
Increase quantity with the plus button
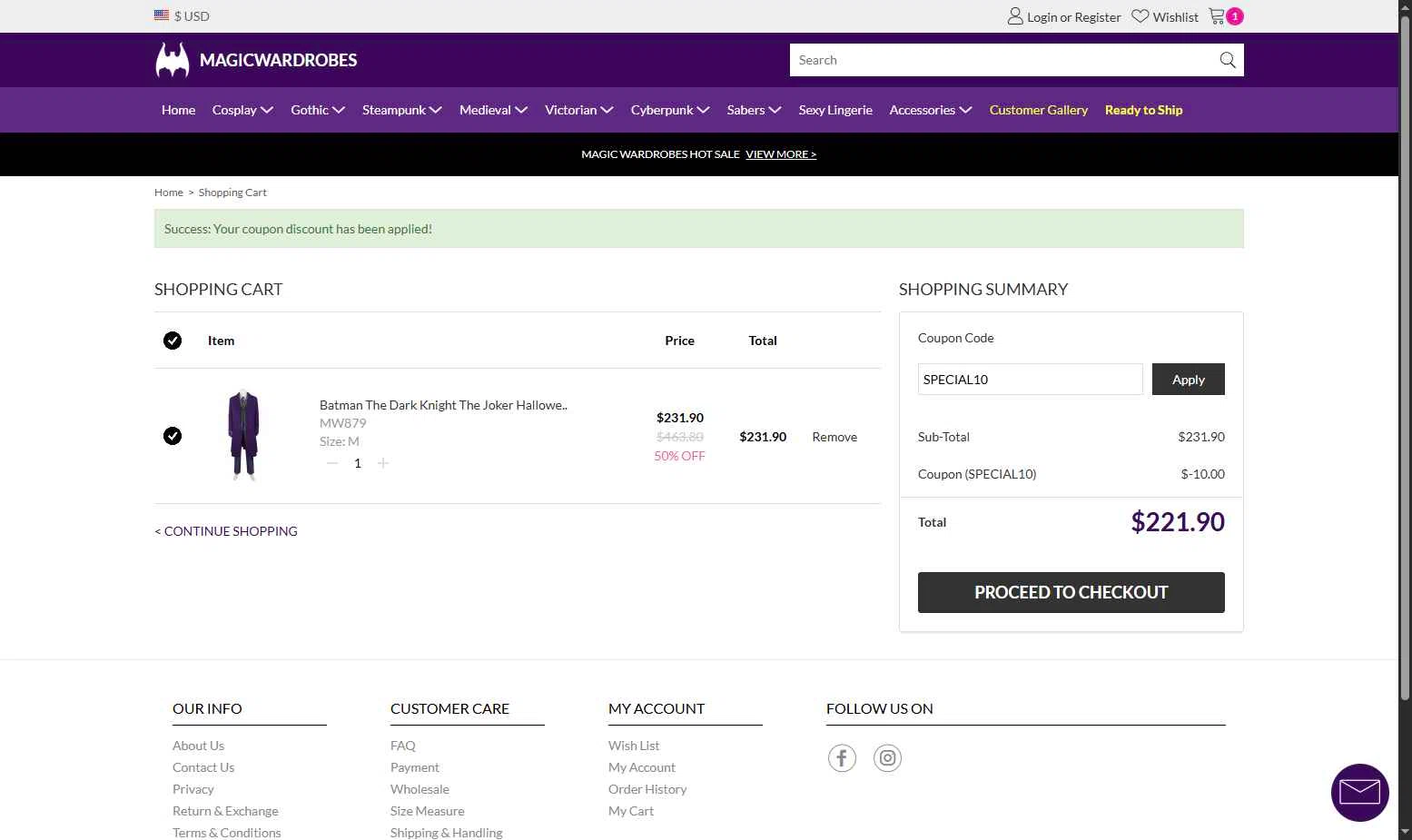pyautogui.click(x=383, y=463)
